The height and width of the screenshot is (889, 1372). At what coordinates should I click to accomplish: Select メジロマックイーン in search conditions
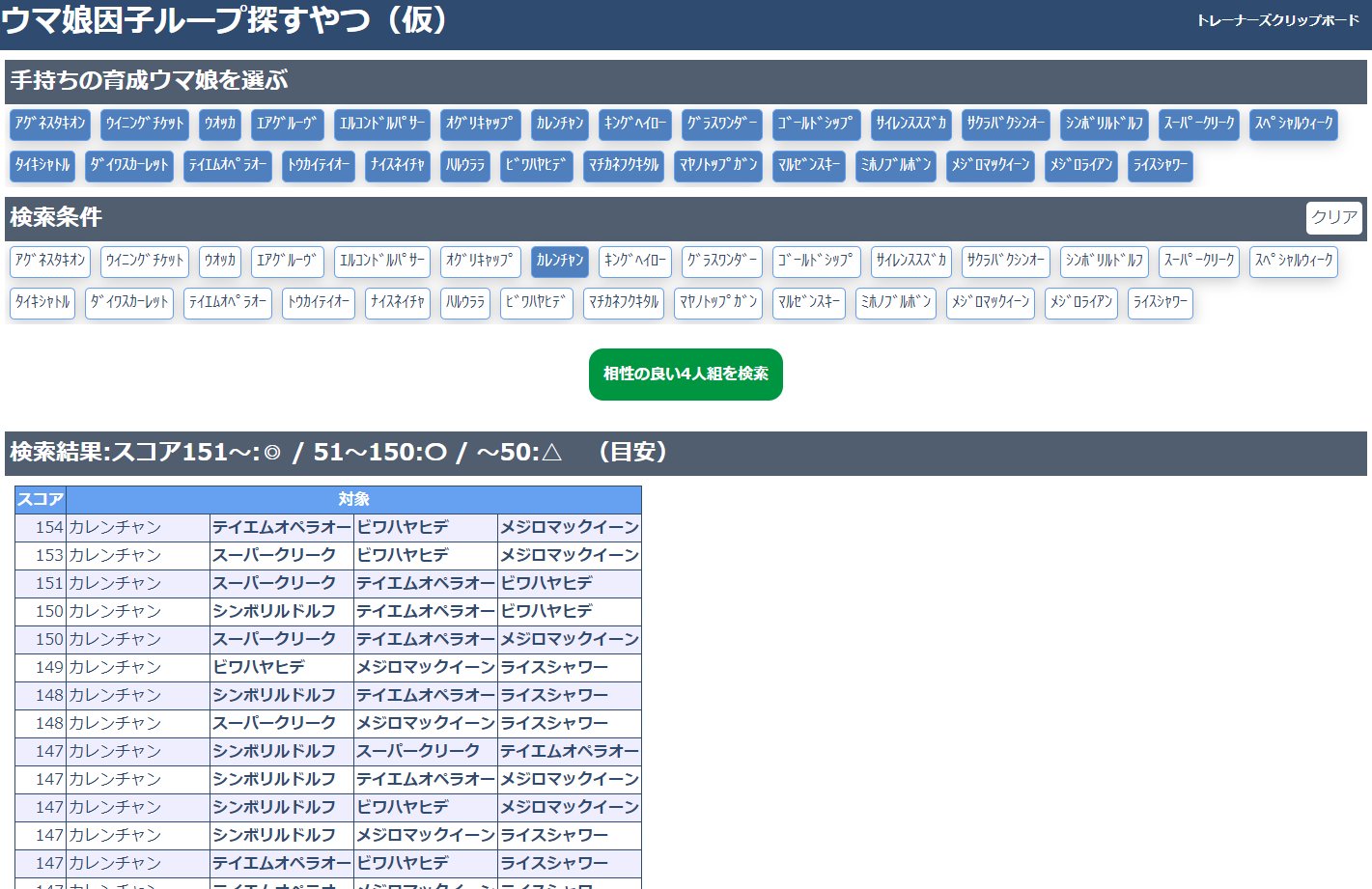991,303
